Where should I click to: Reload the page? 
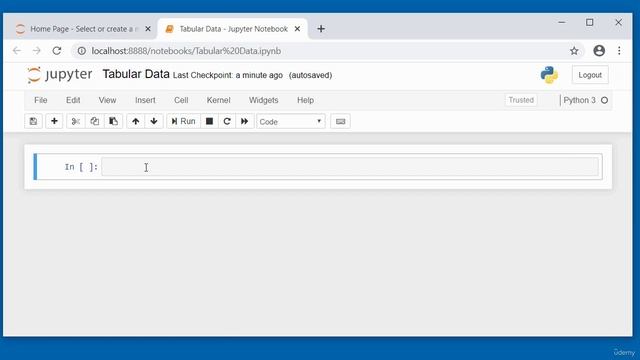click(x=57, y=51)
